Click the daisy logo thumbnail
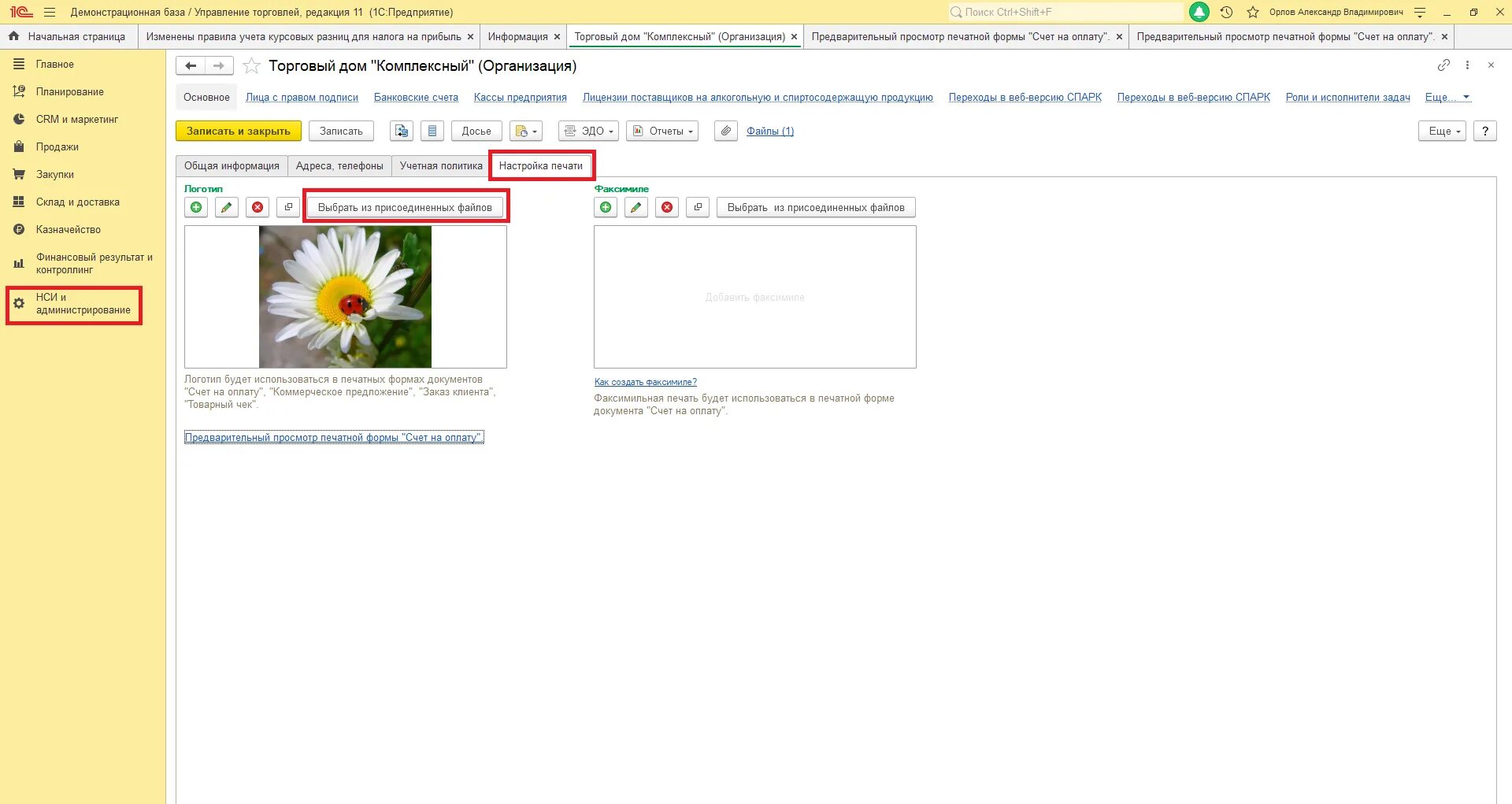Viewport: 1512px width, 804px height. (345, 297)
